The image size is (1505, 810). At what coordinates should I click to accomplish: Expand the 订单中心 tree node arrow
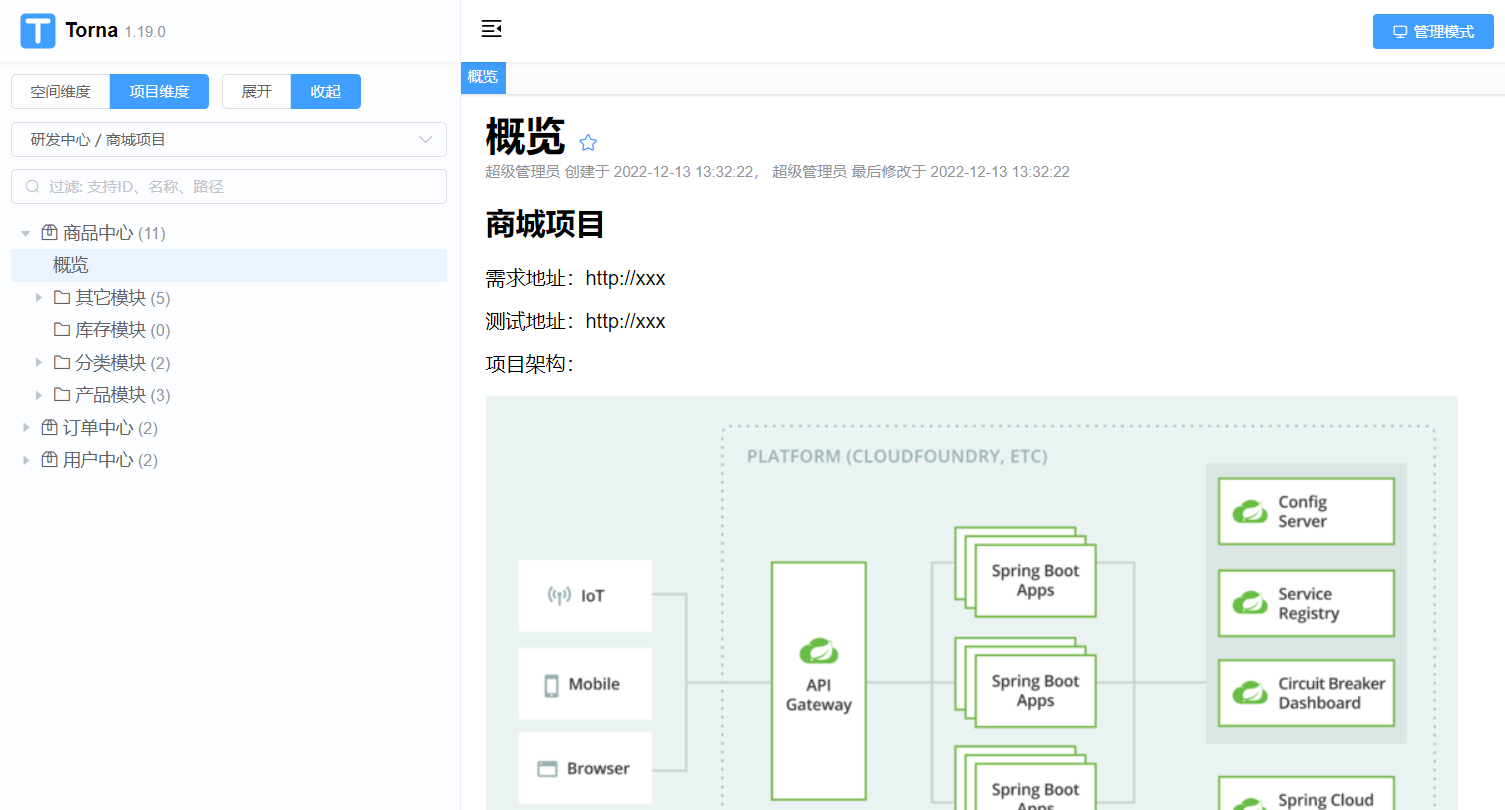(x=26, y=428)
